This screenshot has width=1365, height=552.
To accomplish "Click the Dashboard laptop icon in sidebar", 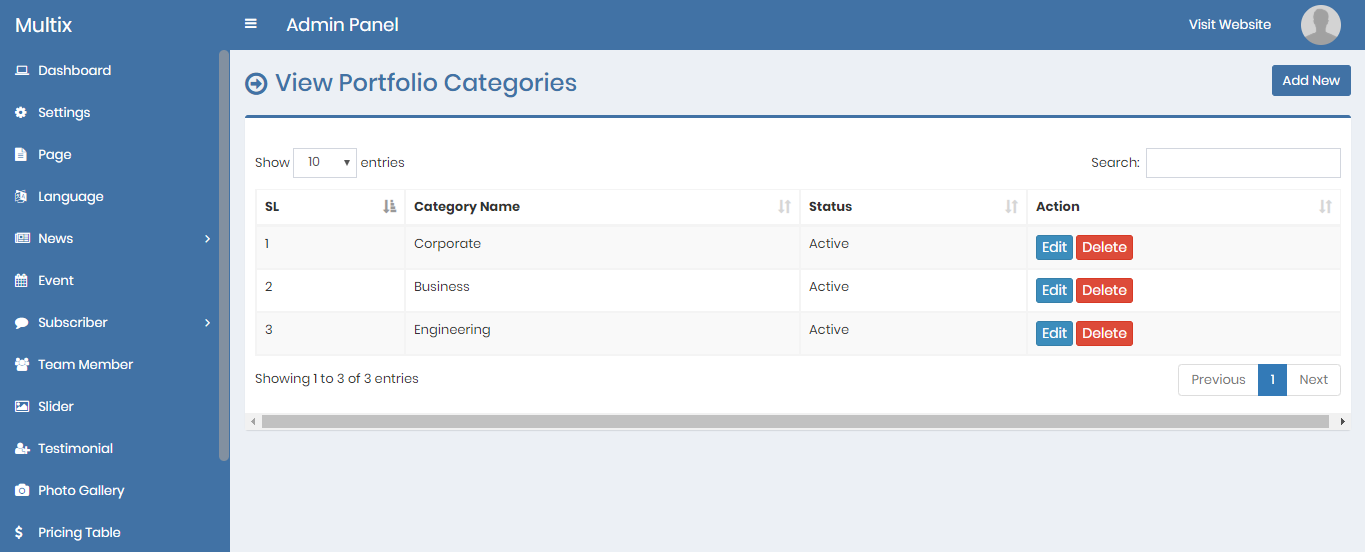I will [x=21, y=71].
